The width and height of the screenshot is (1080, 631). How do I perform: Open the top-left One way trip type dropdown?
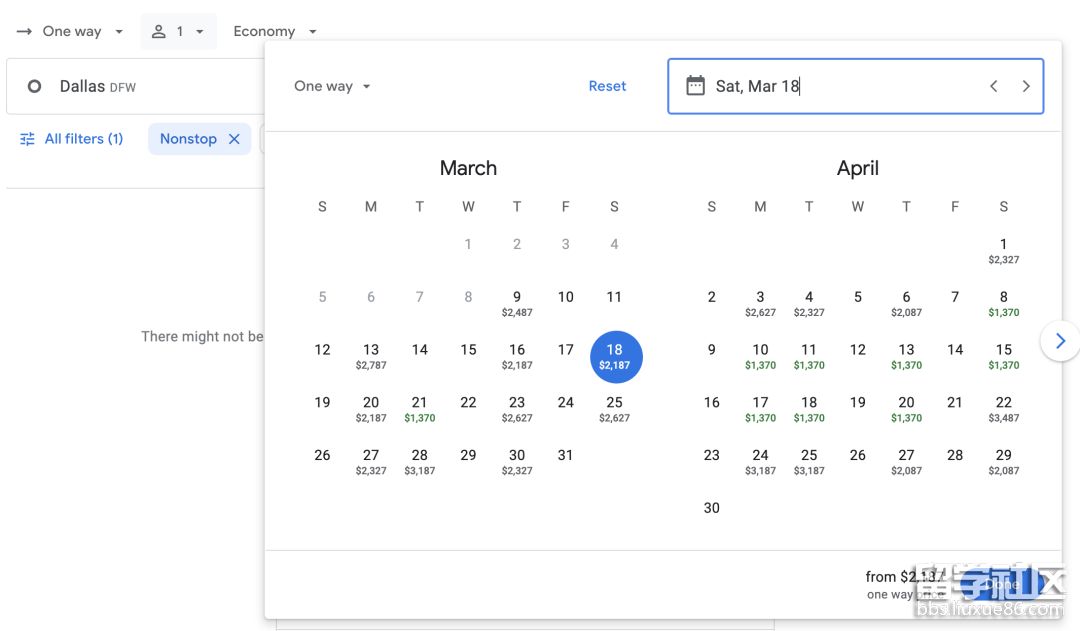[70, 31]
